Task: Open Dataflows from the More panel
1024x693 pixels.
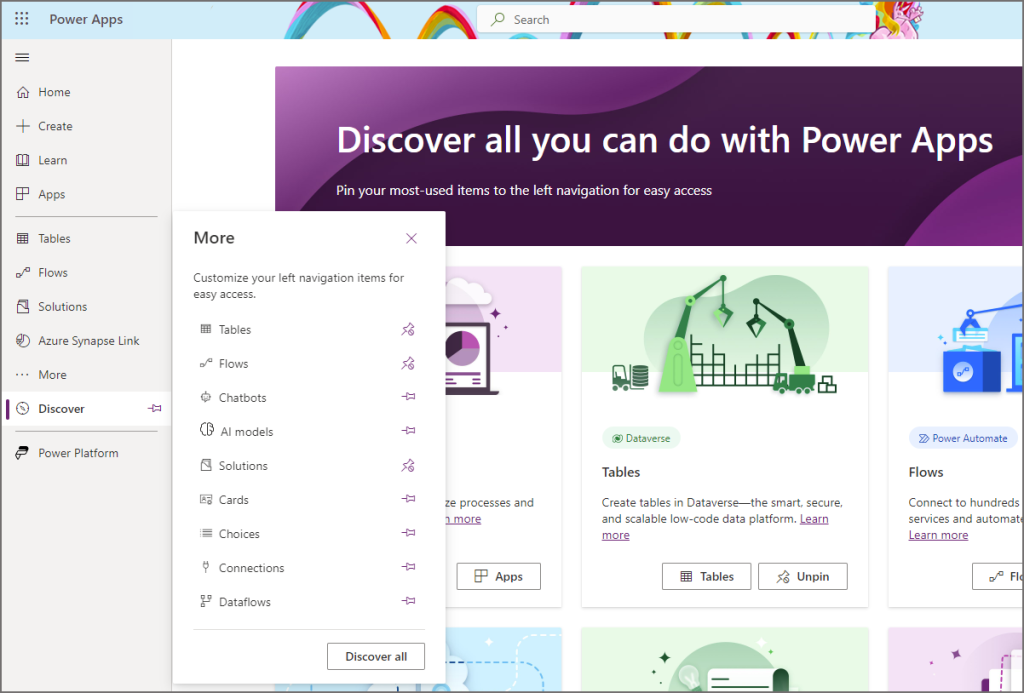Action: [235, 601]
